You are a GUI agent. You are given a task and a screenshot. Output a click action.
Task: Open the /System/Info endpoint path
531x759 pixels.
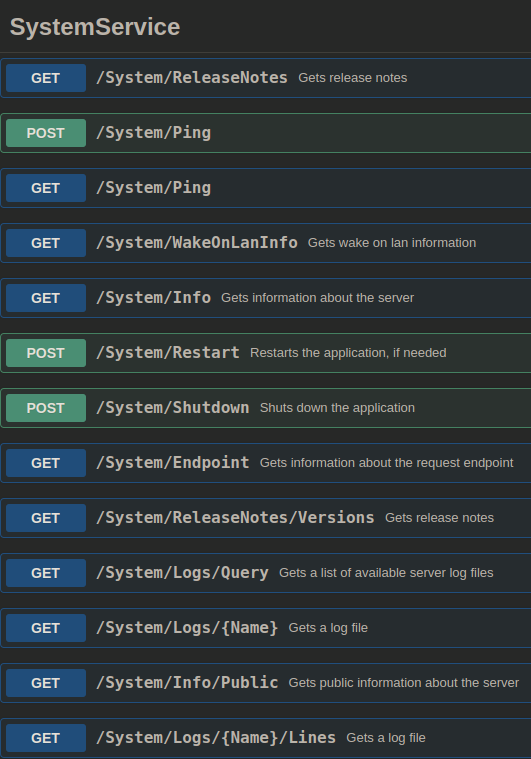[153, 298]
